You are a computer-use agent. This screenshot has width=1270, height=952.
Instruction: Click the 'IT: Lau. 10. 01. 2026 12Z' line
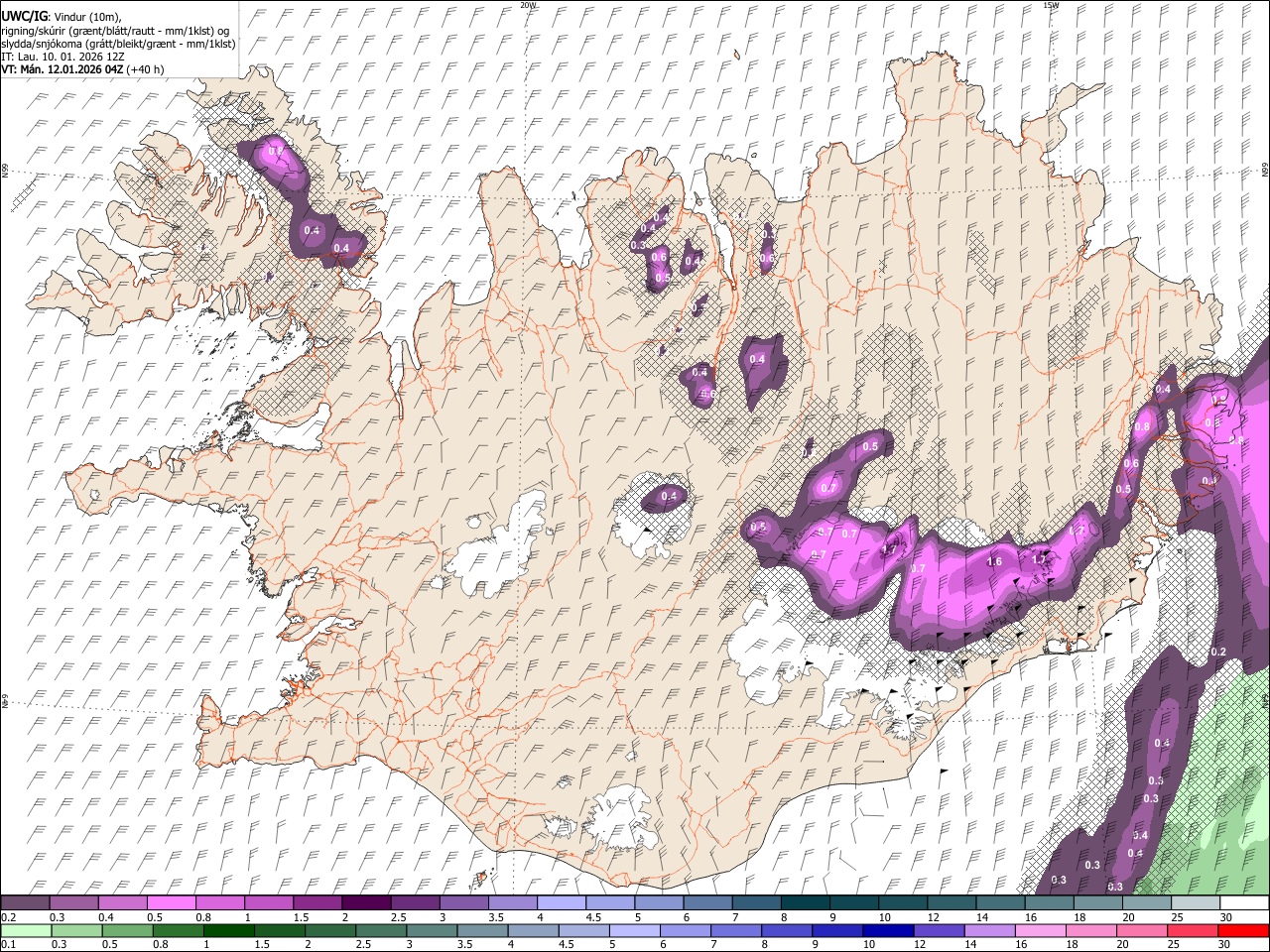(63, 57)
